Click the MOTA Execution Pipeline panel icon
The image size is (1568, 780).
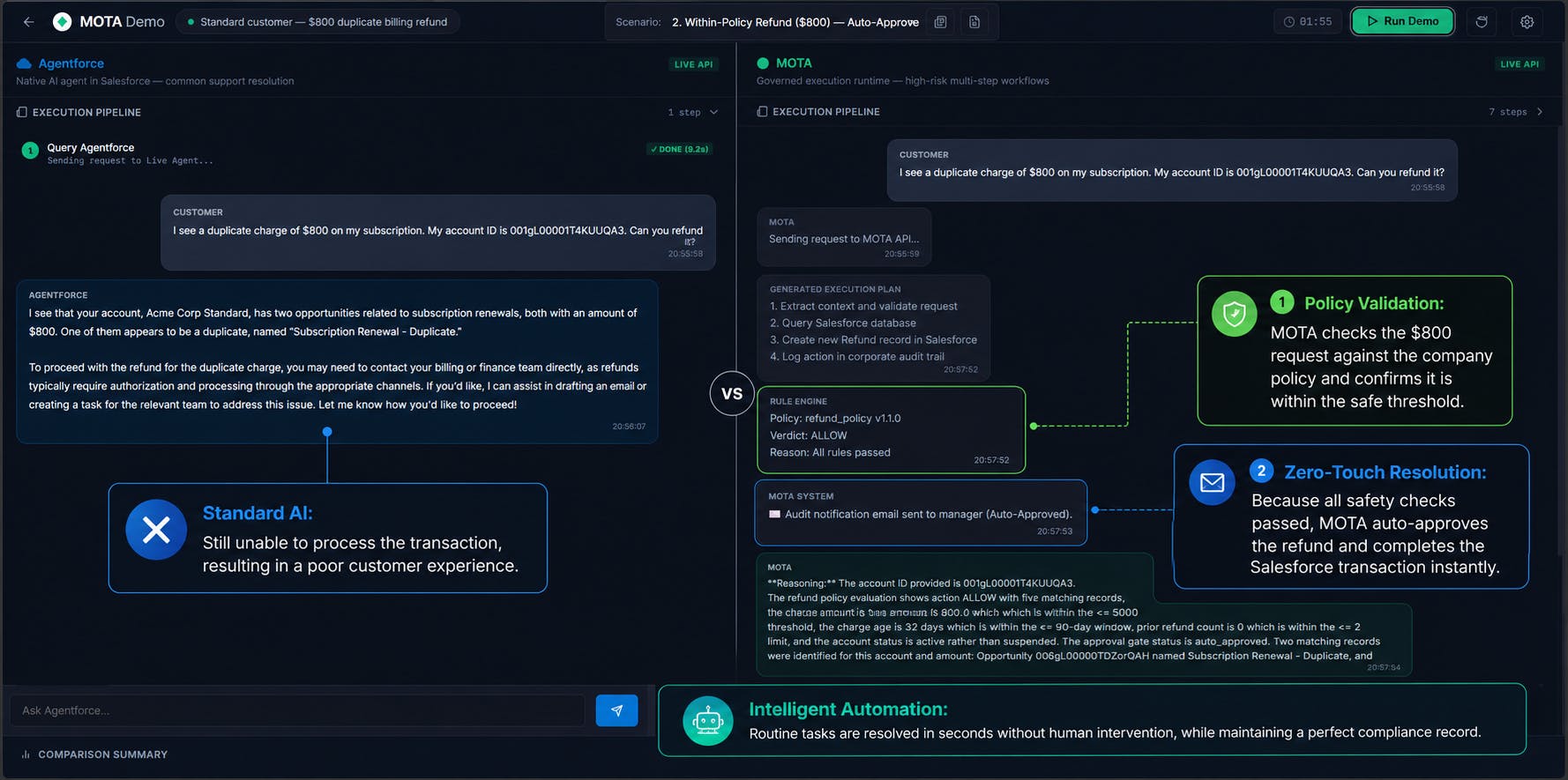pos(762,112)
